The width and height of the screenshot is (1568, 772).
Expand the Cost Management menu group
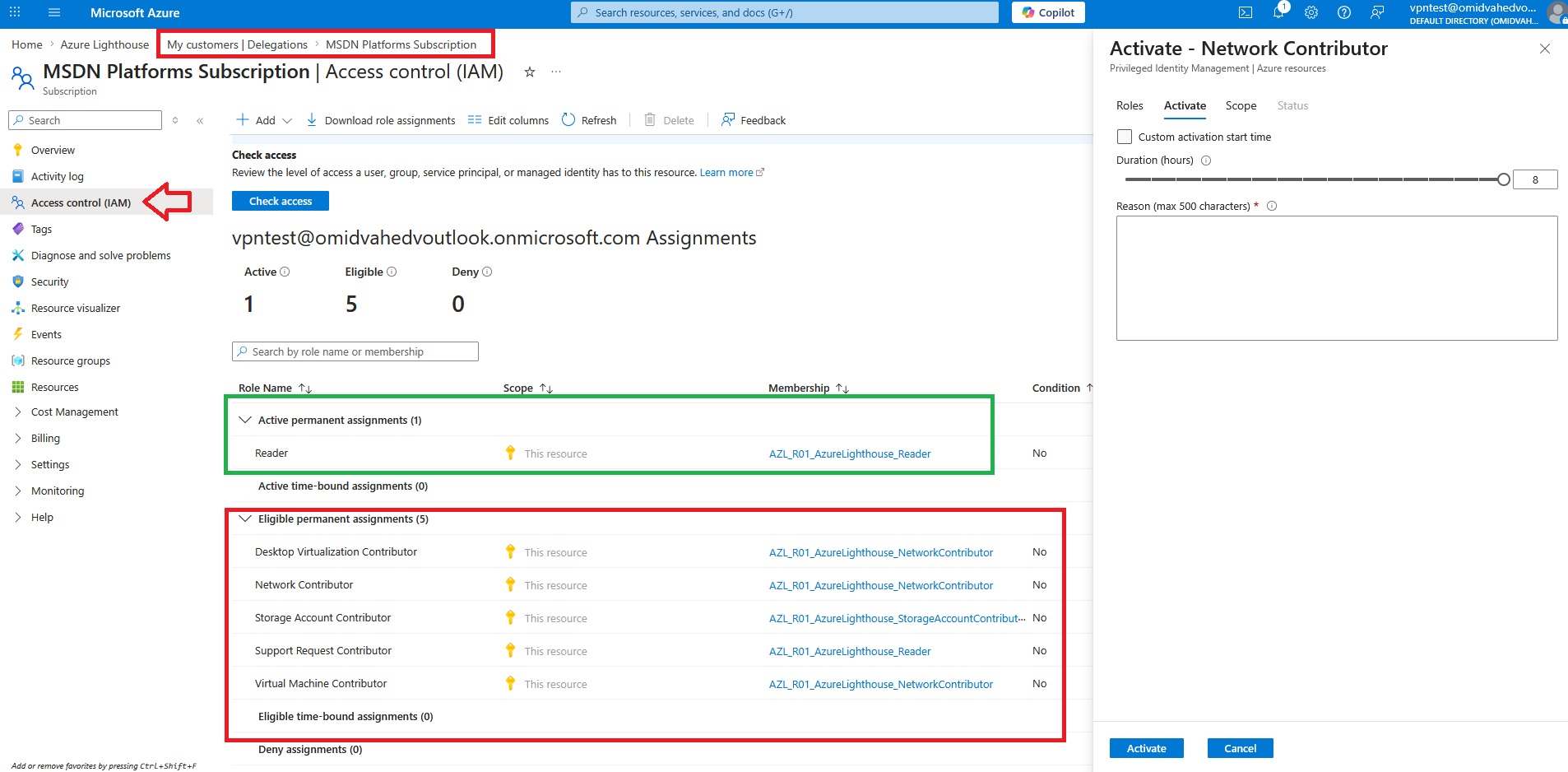(x=18, y=412)
